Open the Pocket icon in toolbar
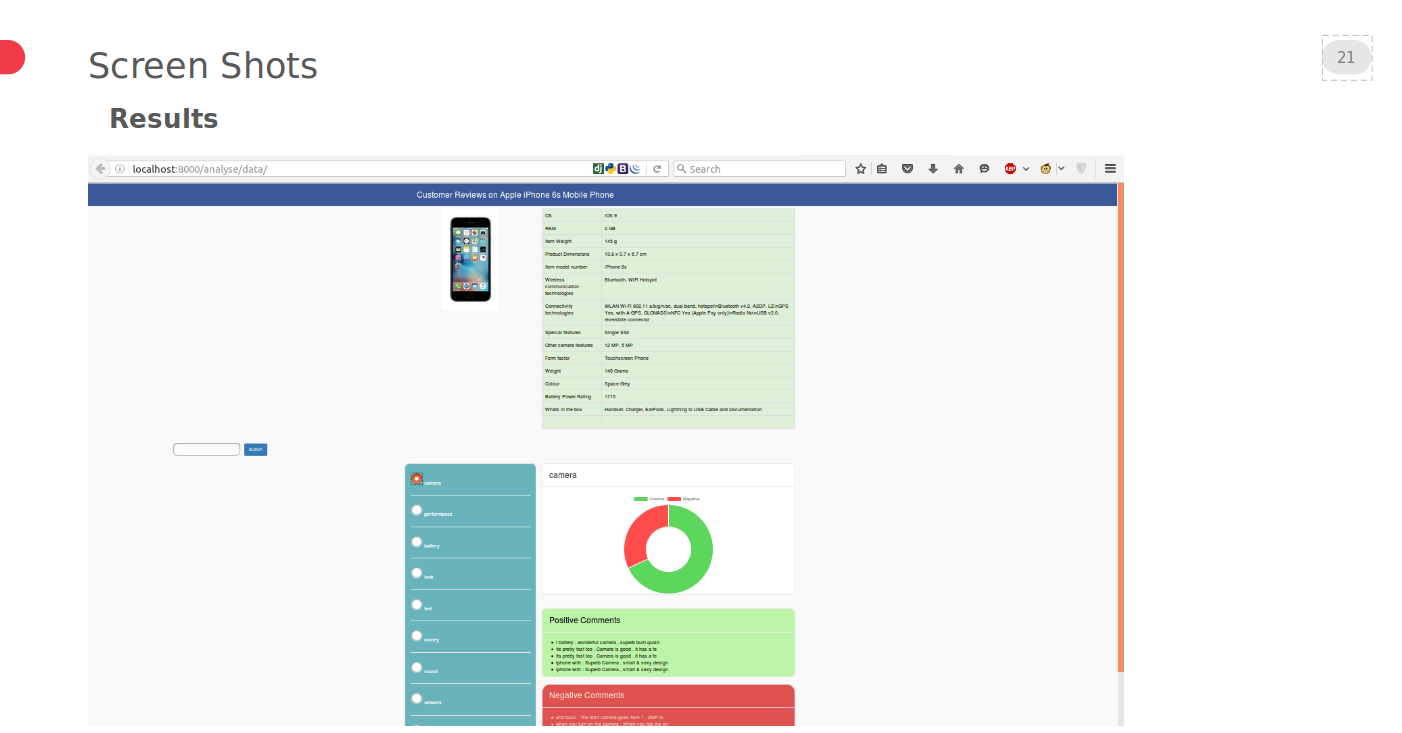This screenshot has height=733, width=1402. tap(908, 169)
